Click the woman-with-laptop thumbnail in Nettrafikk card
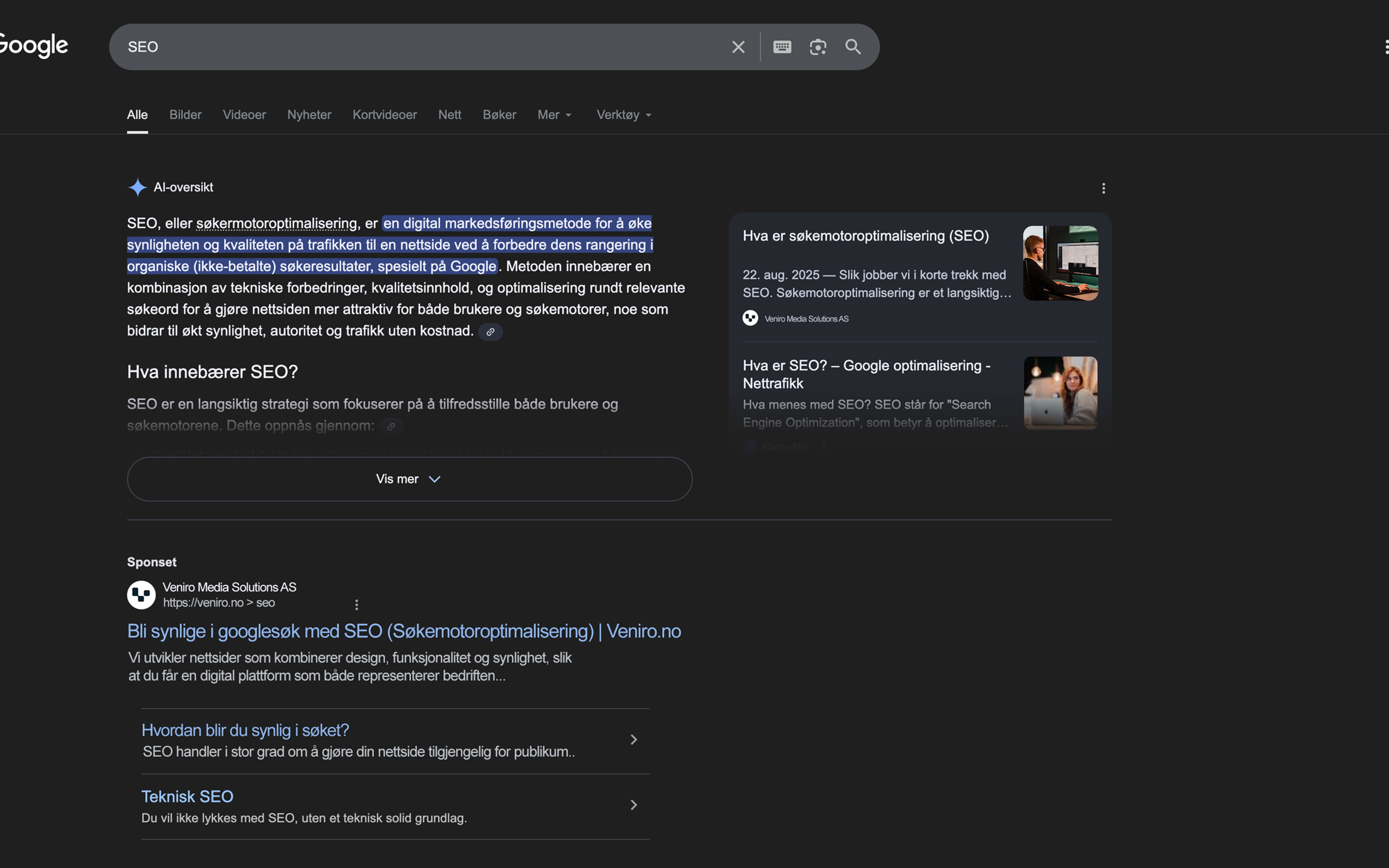Image resolution: width=1389 pixels, height=868 pixels. pos(1060,393)
